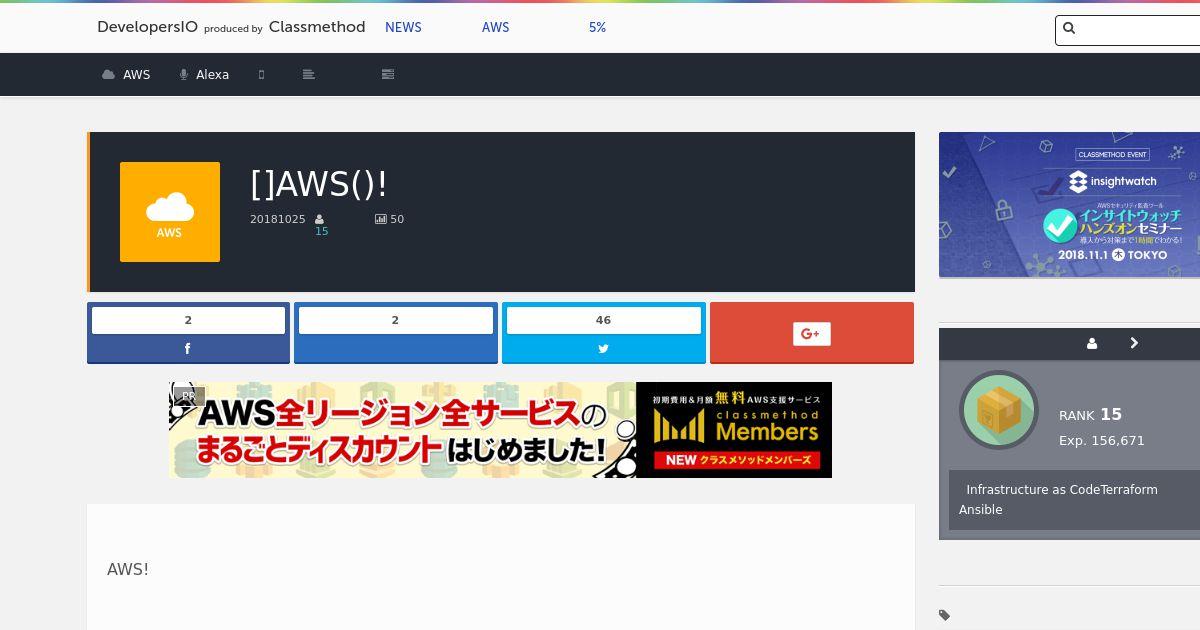Visit the Classmethod link in header

pos(317,27)
